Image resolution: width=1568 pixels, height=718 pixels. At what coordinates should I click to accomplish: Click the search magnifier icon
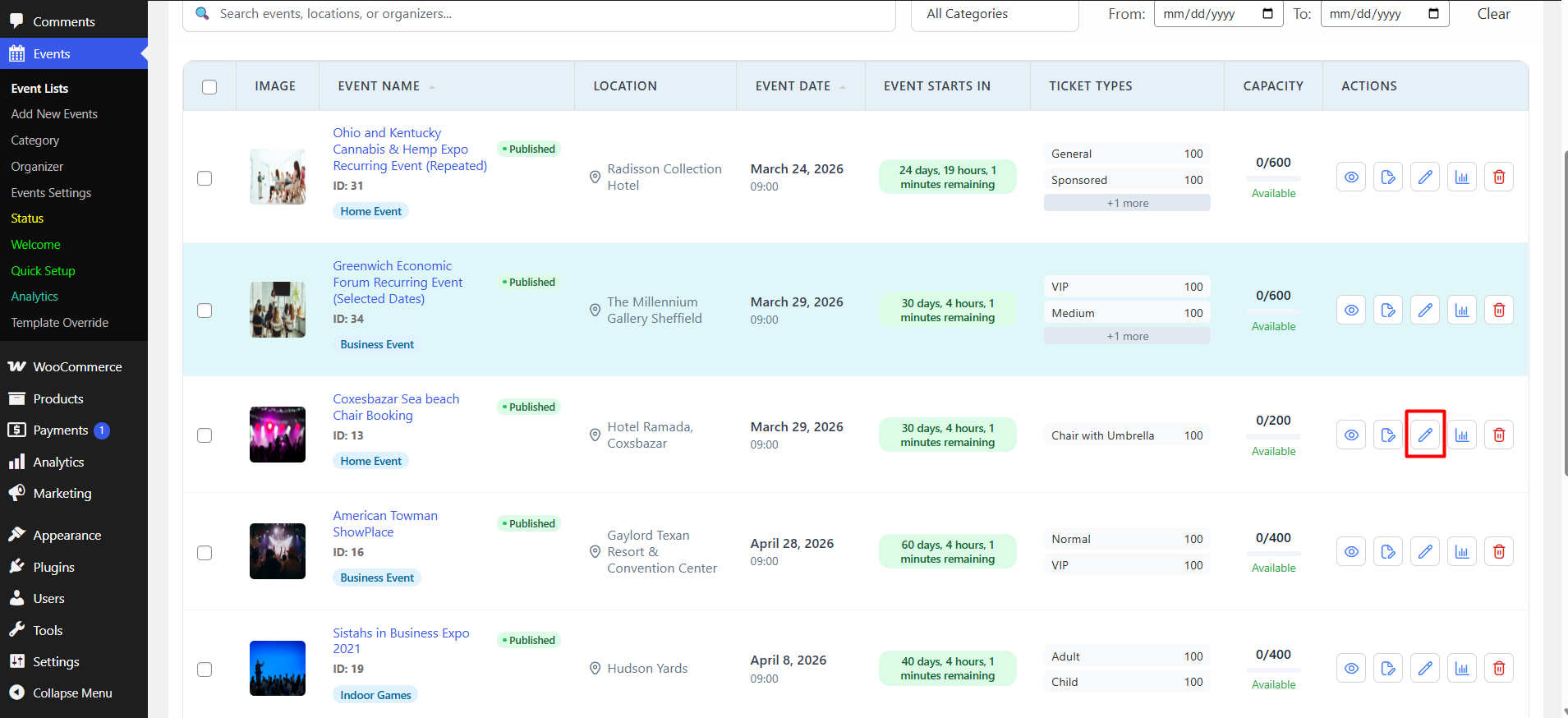tap(202, 14)
